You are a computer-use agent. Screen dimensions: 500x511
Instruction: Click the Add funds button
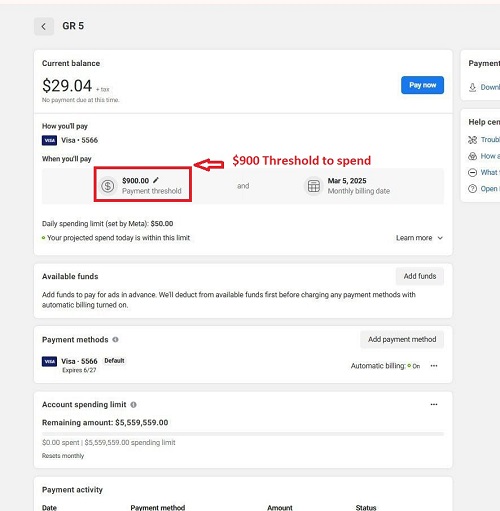tap(420, 276)
